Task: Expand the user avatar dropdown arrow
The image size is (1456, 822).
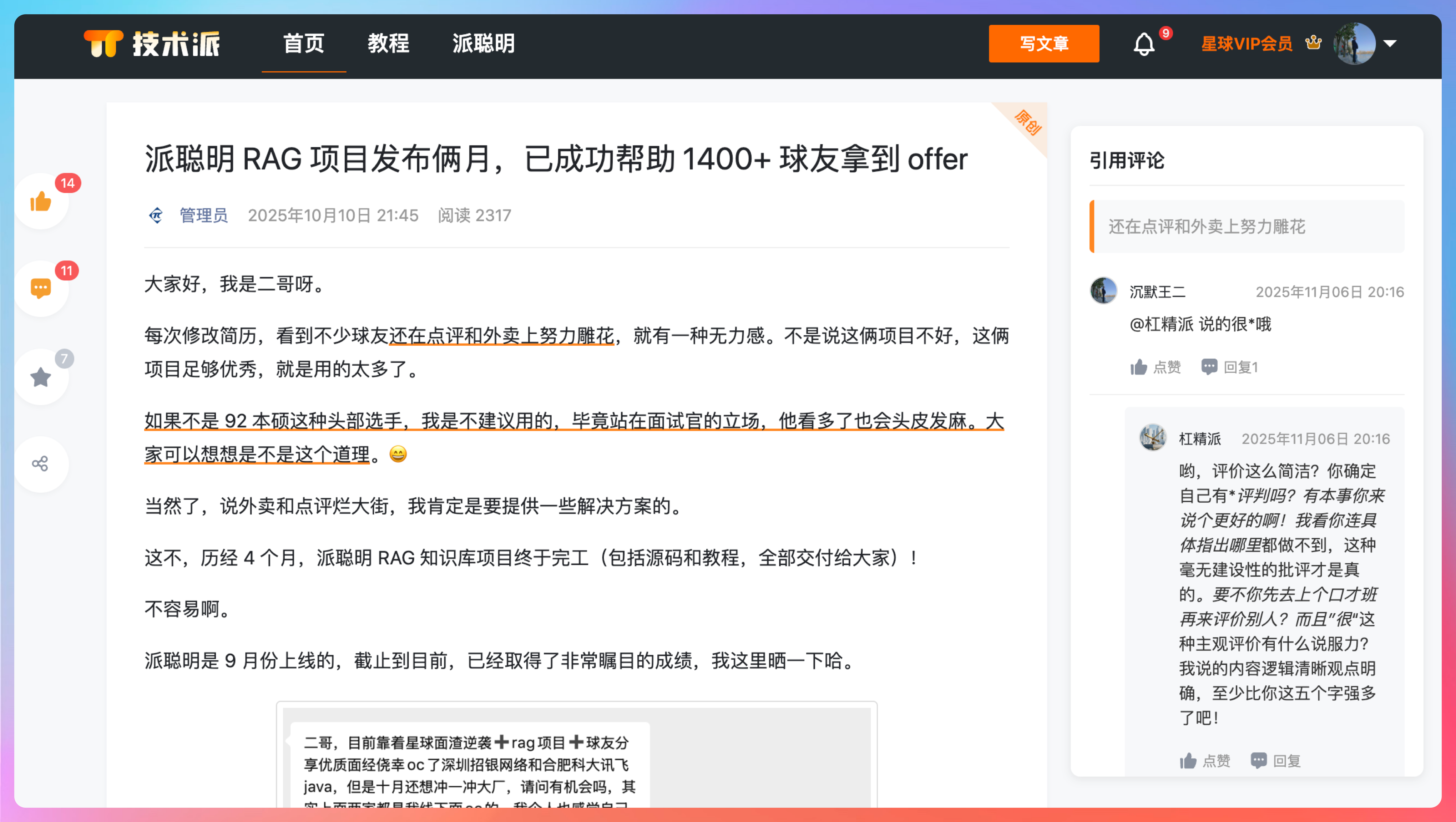Action: tap(1390, 44)
